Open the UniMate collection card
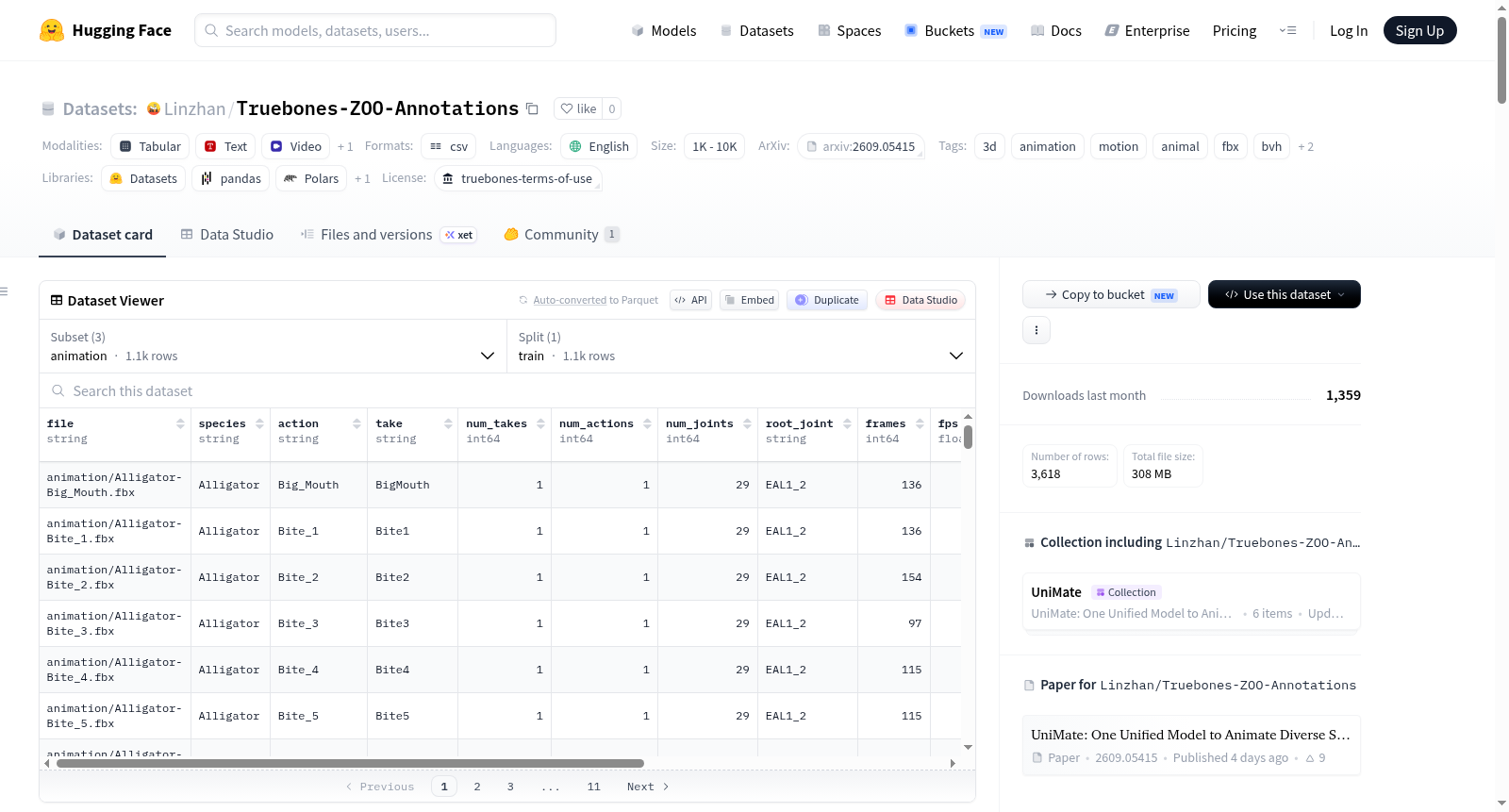Screen dimensions: 1509x812 (x=1191, y=603)
